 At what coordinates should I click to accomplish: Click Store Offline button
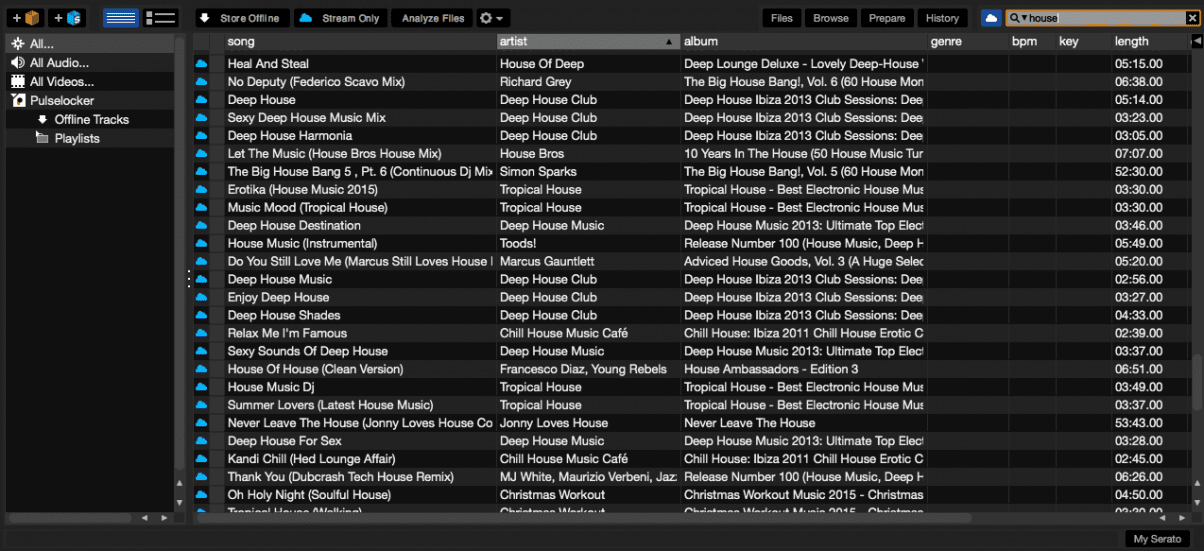[242, 18]
